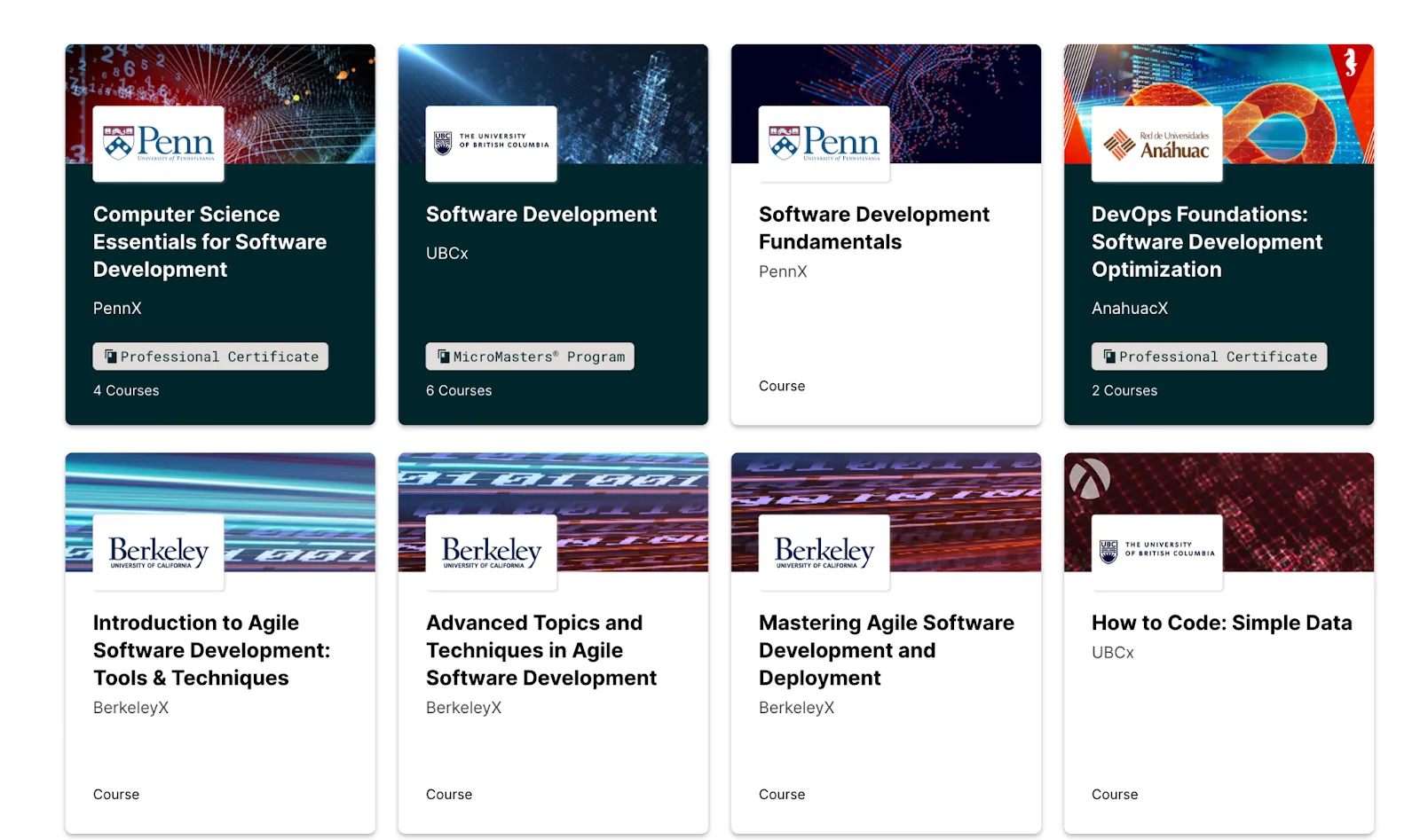The image size is (1420, 840).
Task: Click certificate icon in MicroMasters Program badge
Action: pos(444,357)
